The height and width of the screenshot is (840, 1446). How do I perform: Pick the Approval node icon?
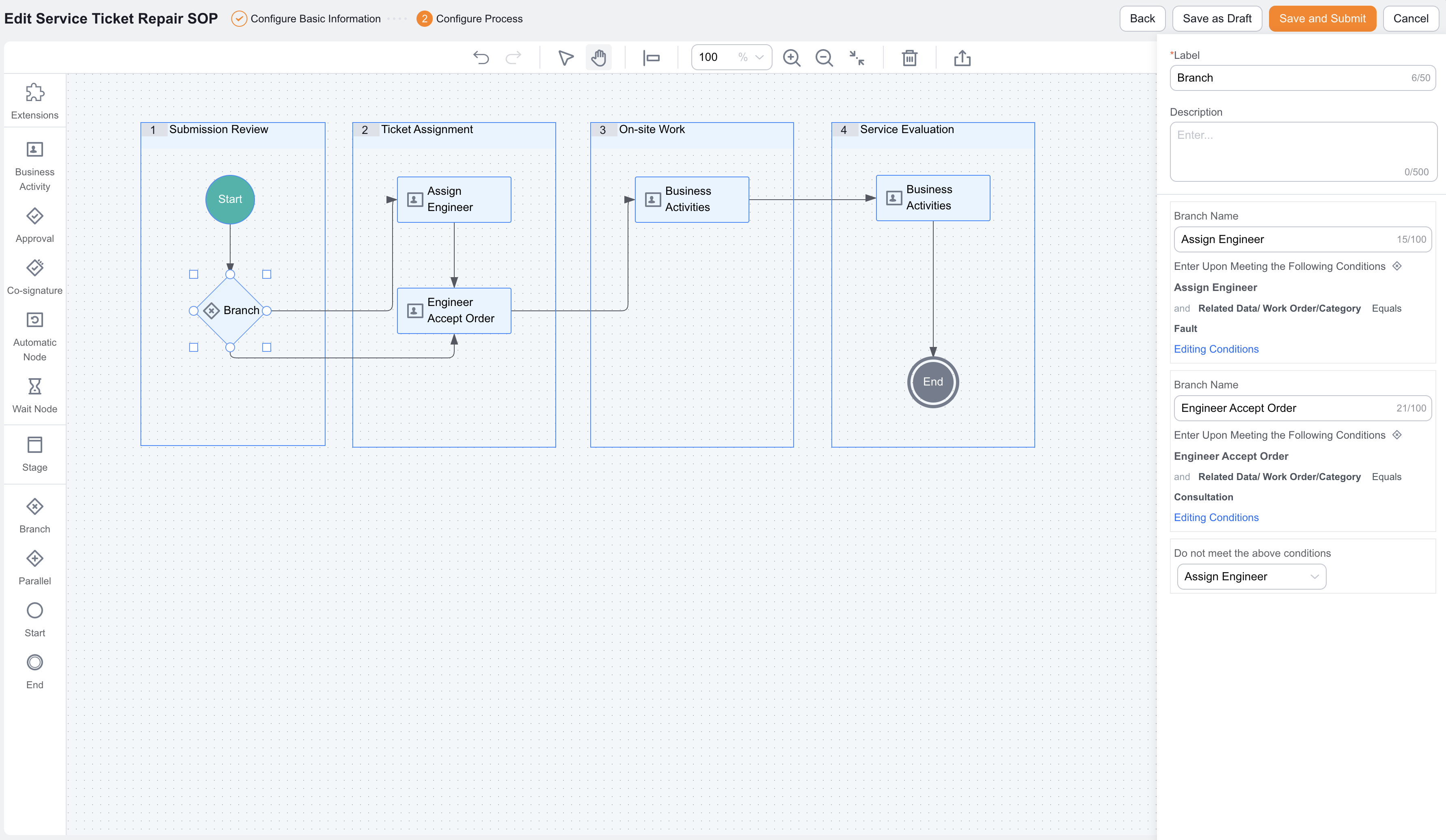(35, 216)
